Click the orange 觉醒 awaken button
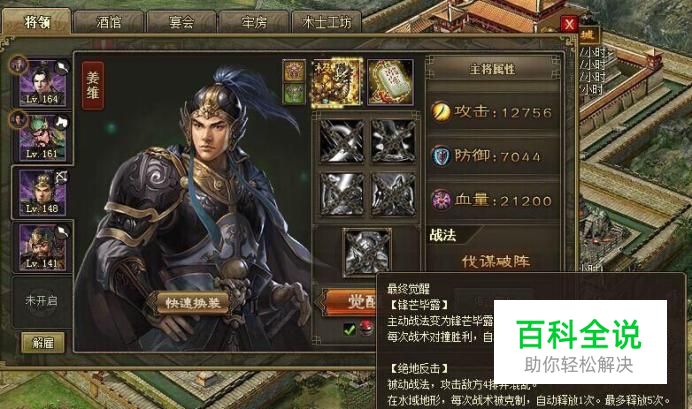This screenshot has width=692, height=409. tap(351, 302)
